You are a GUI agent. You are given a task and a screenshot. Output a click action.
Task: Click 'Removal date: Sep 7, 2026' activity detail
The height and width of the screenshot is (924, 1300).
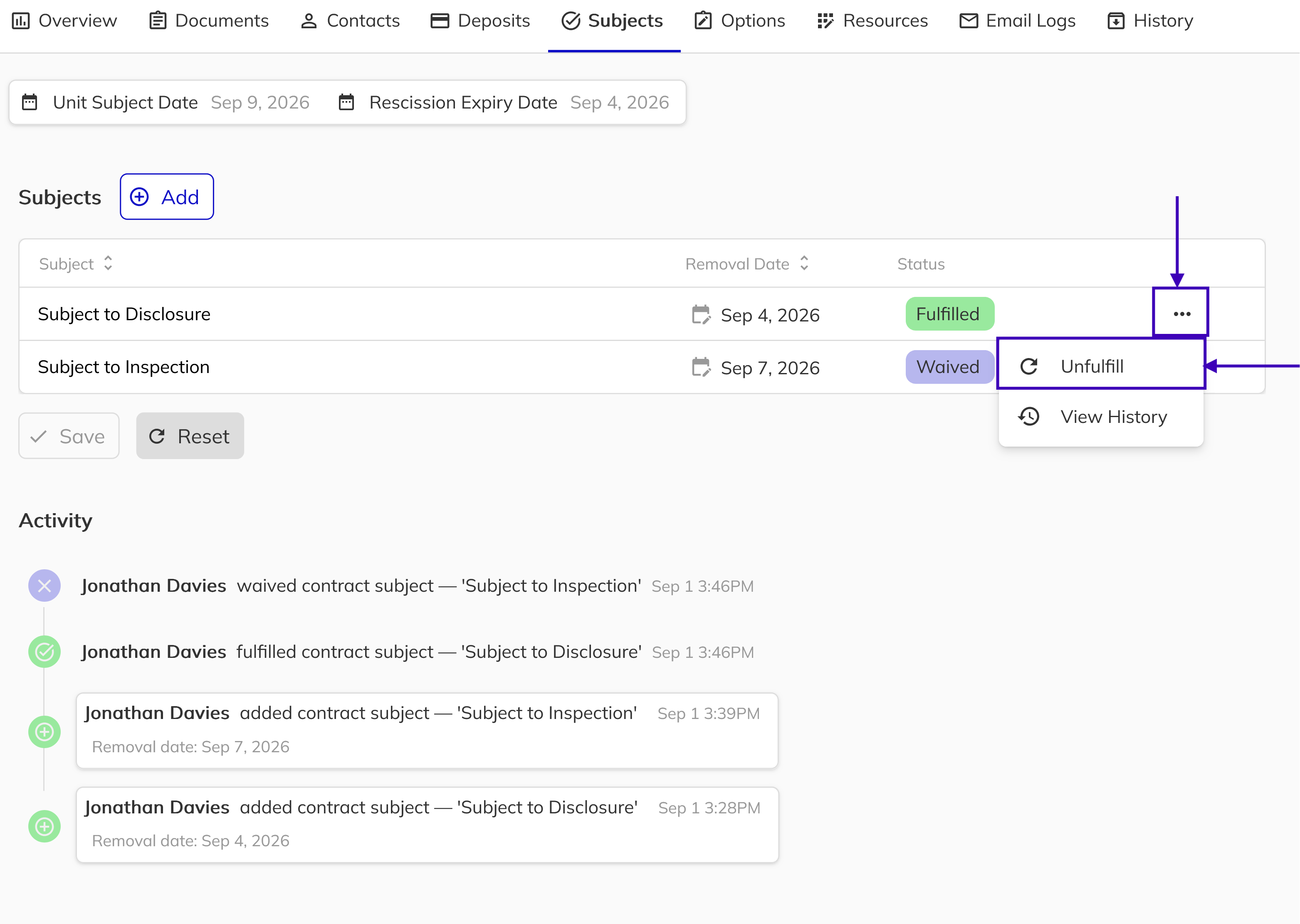pyautogui.click(x=190, y=746)
